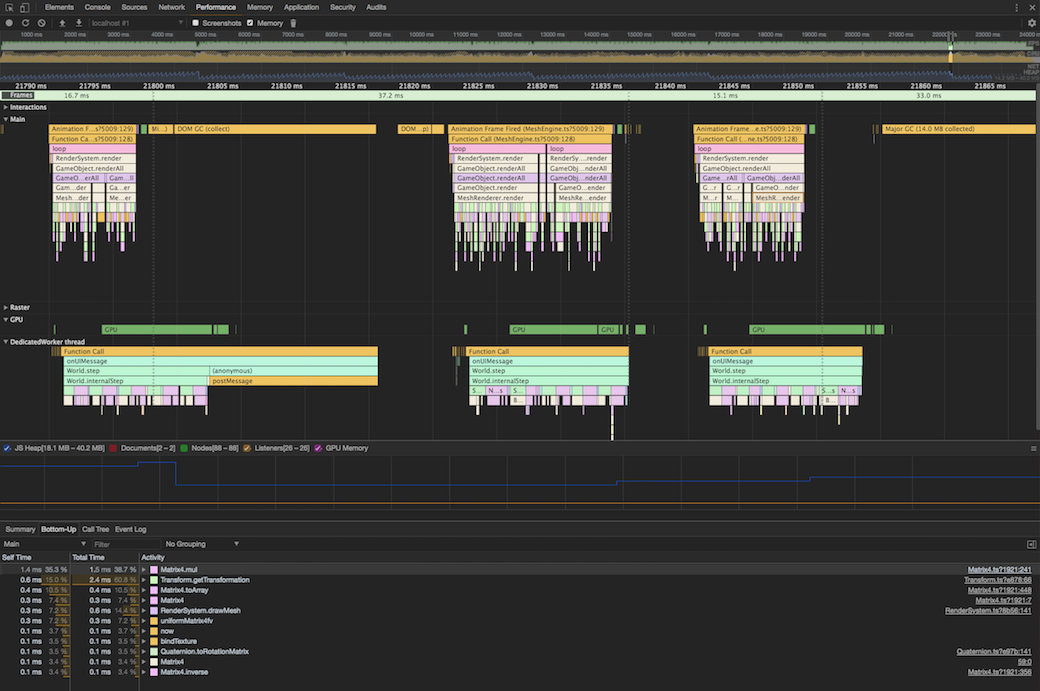Open the Transform.ts source link
The height and width of the screenshot is (691, 1040).
pyautogui.click(x=998, y=580)
